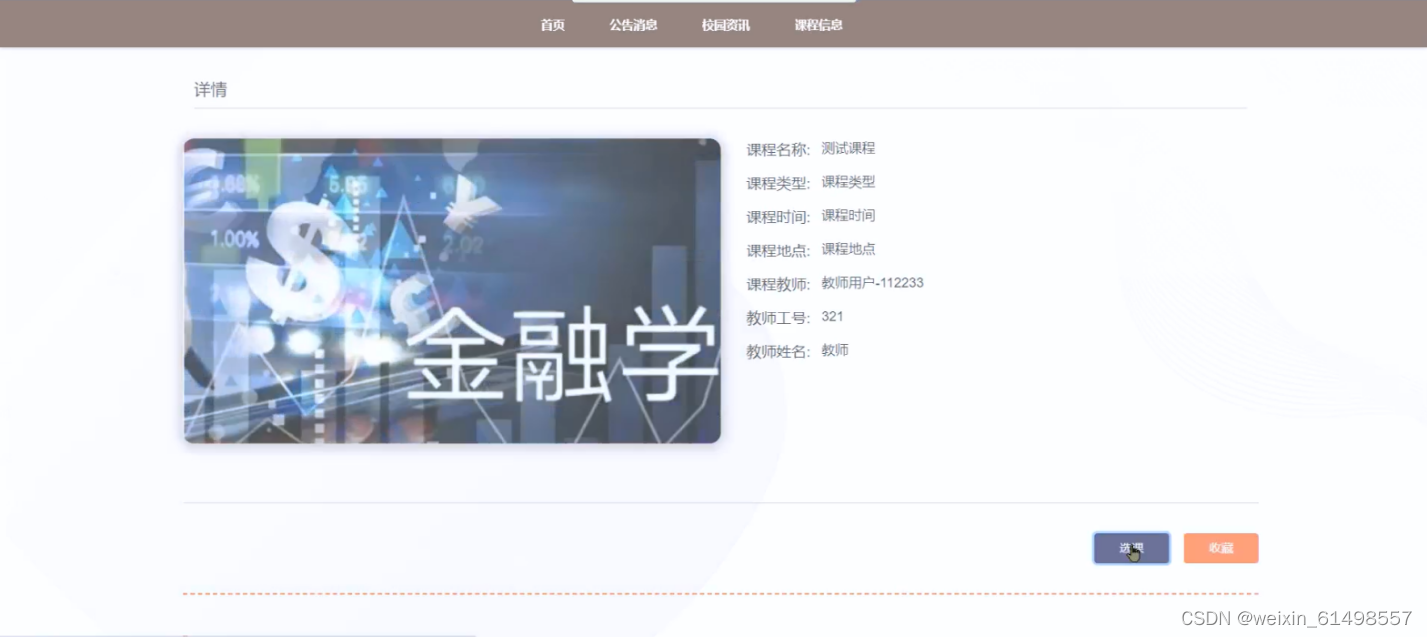Select 课程信息 in the navigation bar
Screen dimensions: 1427x637
pos(818,25)
